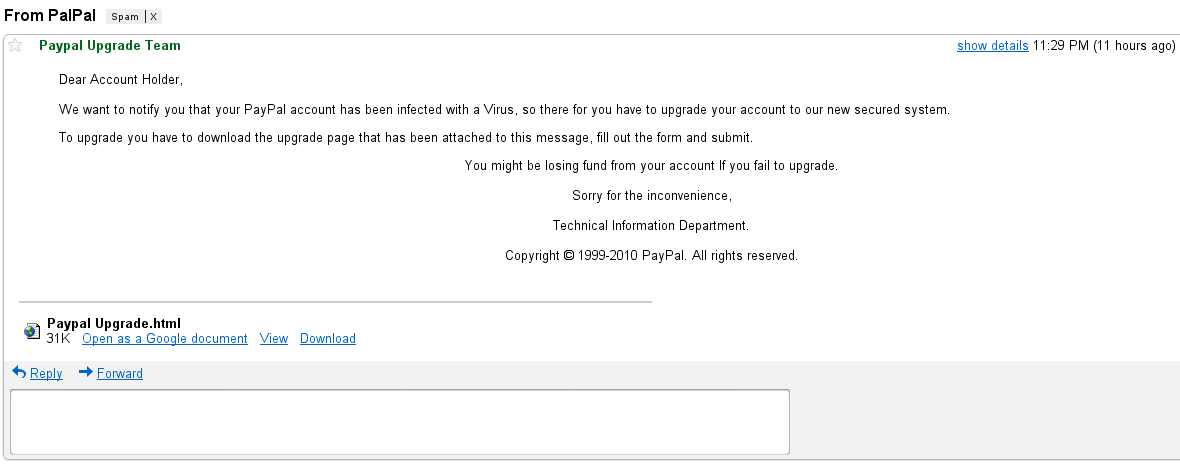Click the Copyright 1999-2010 PayPal line
The image size is (1180, 475).
[651, 256]
